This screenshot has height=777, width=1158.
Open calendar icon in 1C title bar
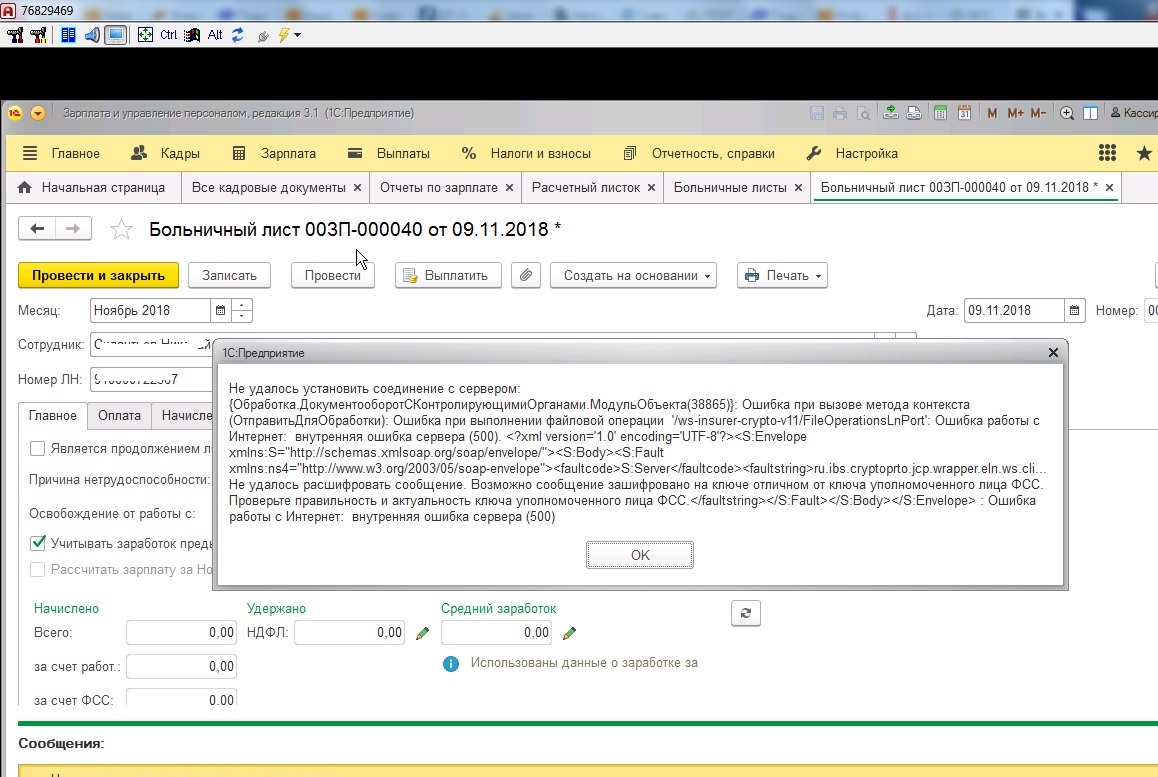964,113
